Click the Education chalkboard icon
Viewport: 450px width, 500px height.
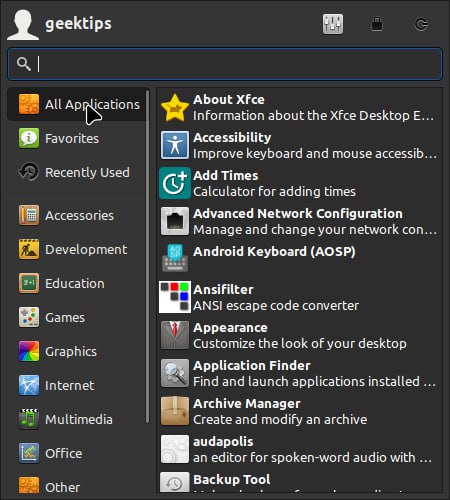tap(29, 283)
